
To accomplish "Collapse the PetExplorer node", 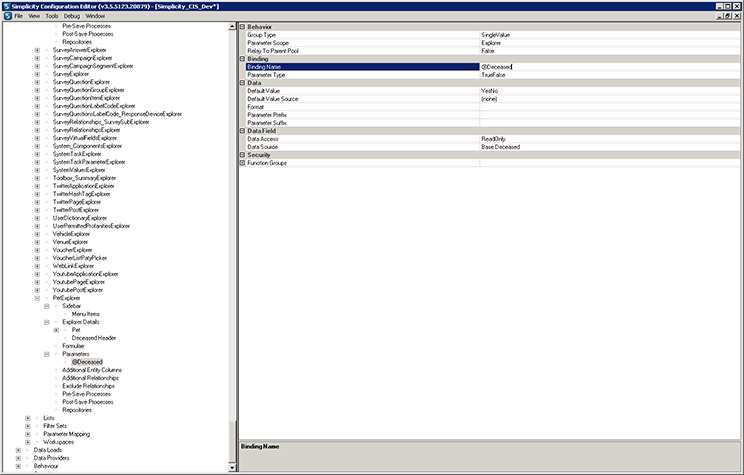I will pyautogui.click(x=37, y=298).
